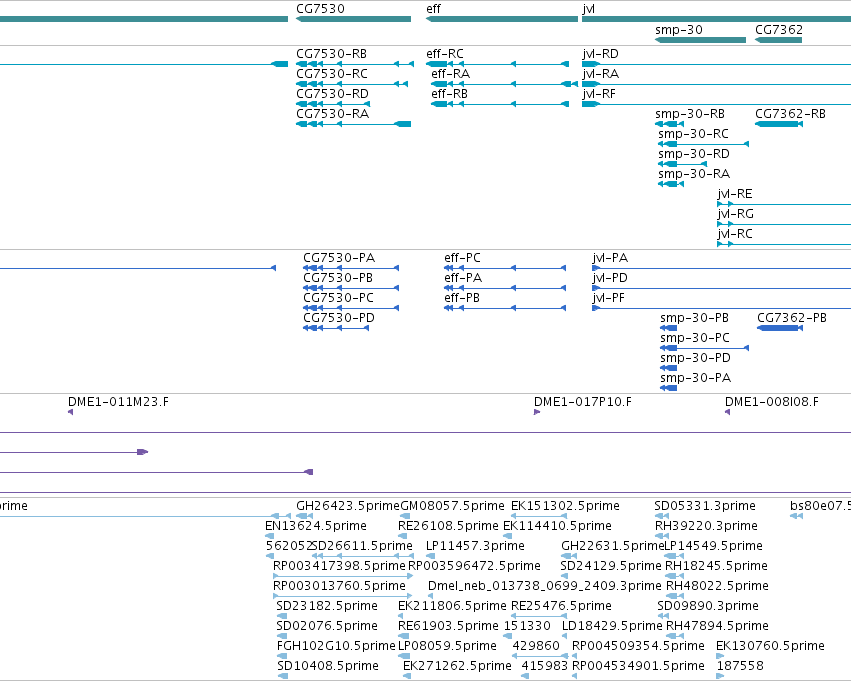851x681 pixels.
Task: Select transcript CG7530-RA
Action: tap(353, 124)
